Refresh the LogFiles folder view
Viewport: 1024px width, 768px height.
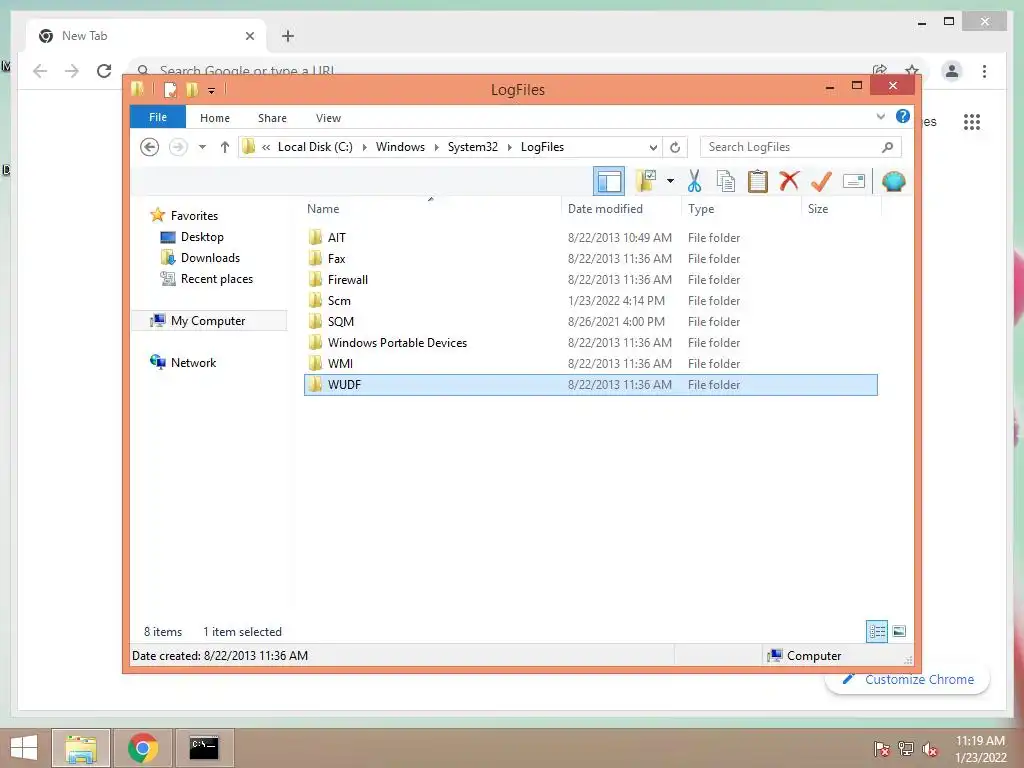675,148
